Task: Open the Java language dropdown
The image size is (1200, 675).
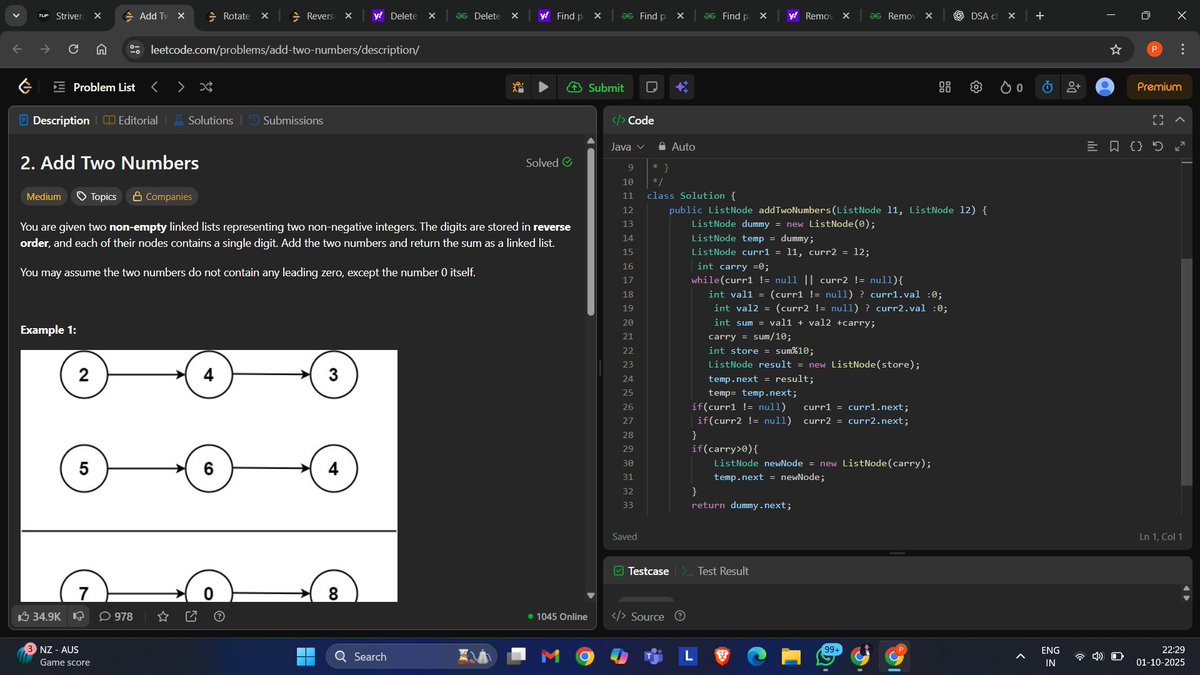Action: point(627,147)
